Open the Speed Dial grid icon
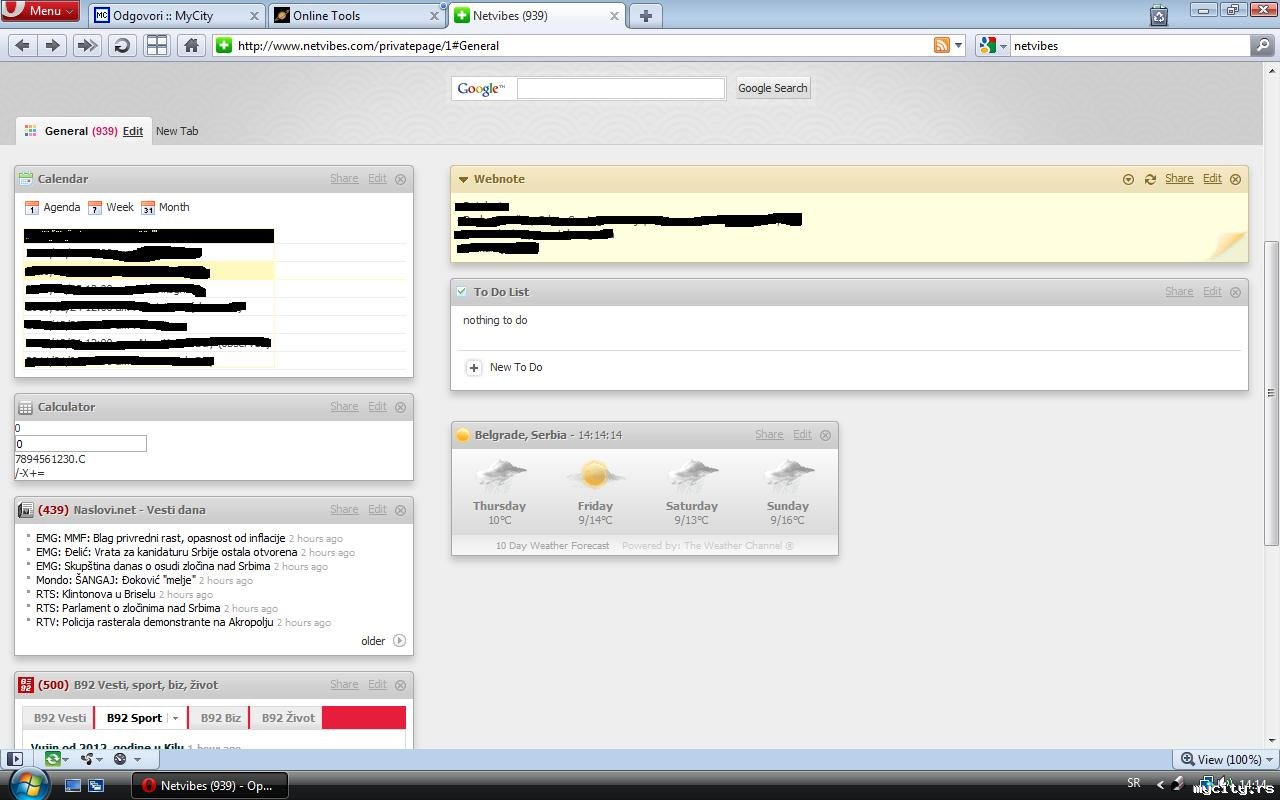This screenshot has width=1280, height=800. coord(157,45)
